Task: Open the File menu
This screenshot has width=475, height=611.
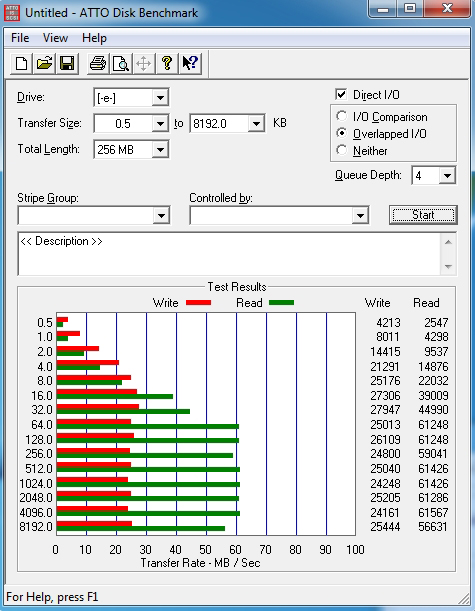Action: [x=20, y=38]
